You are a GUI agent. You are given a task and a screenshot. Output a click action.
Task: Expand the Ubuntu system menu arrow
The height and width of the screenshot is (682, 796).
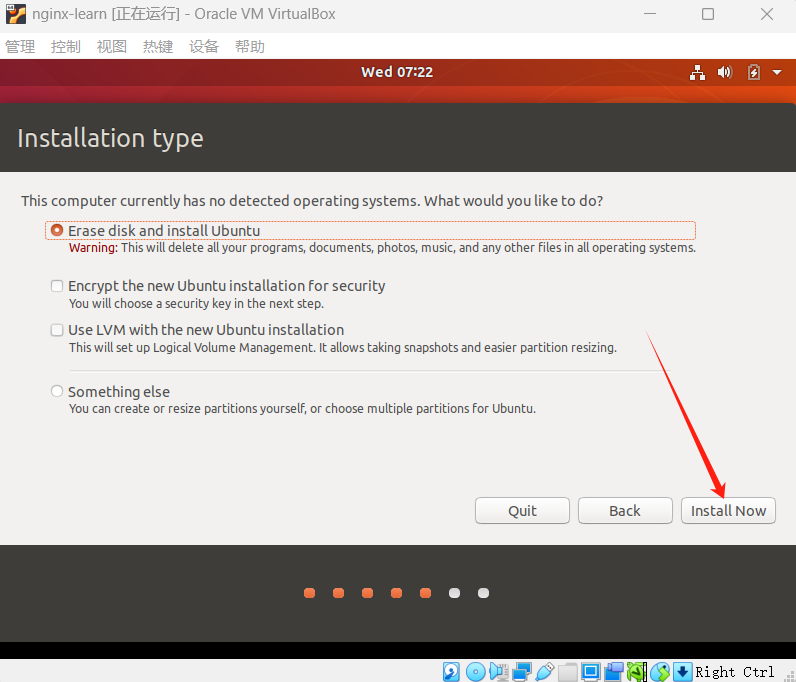click(777, 73)
